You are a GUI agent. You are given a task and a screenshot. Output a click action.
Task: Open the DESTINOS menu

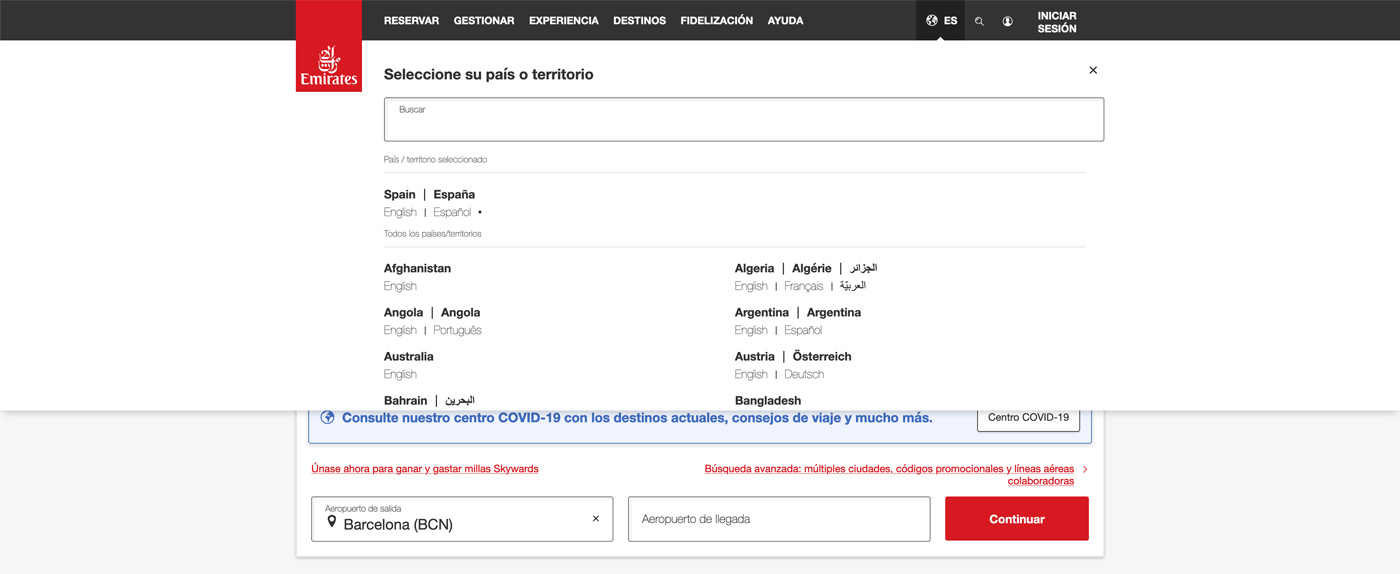click(x=639, y=20)
